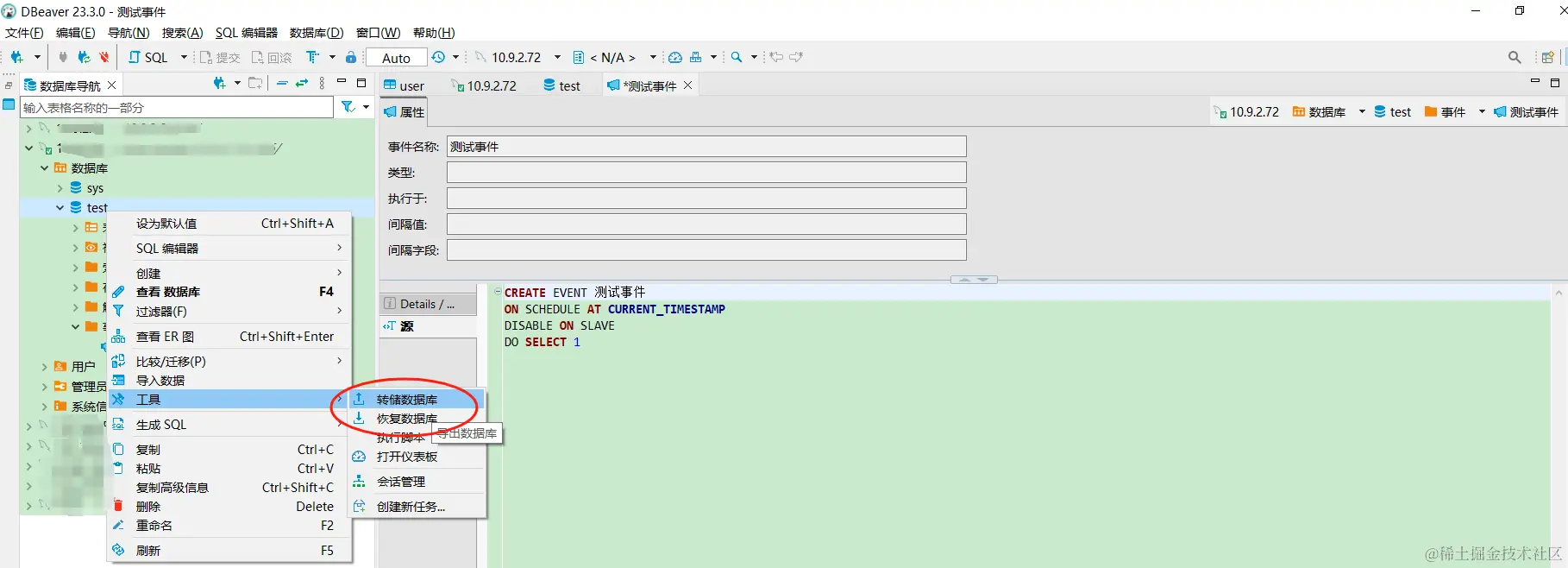Close the 测试事件 editor tab
Image resolution: width=1568 pixels, height=568 pixels.
[x=687, y=85]
